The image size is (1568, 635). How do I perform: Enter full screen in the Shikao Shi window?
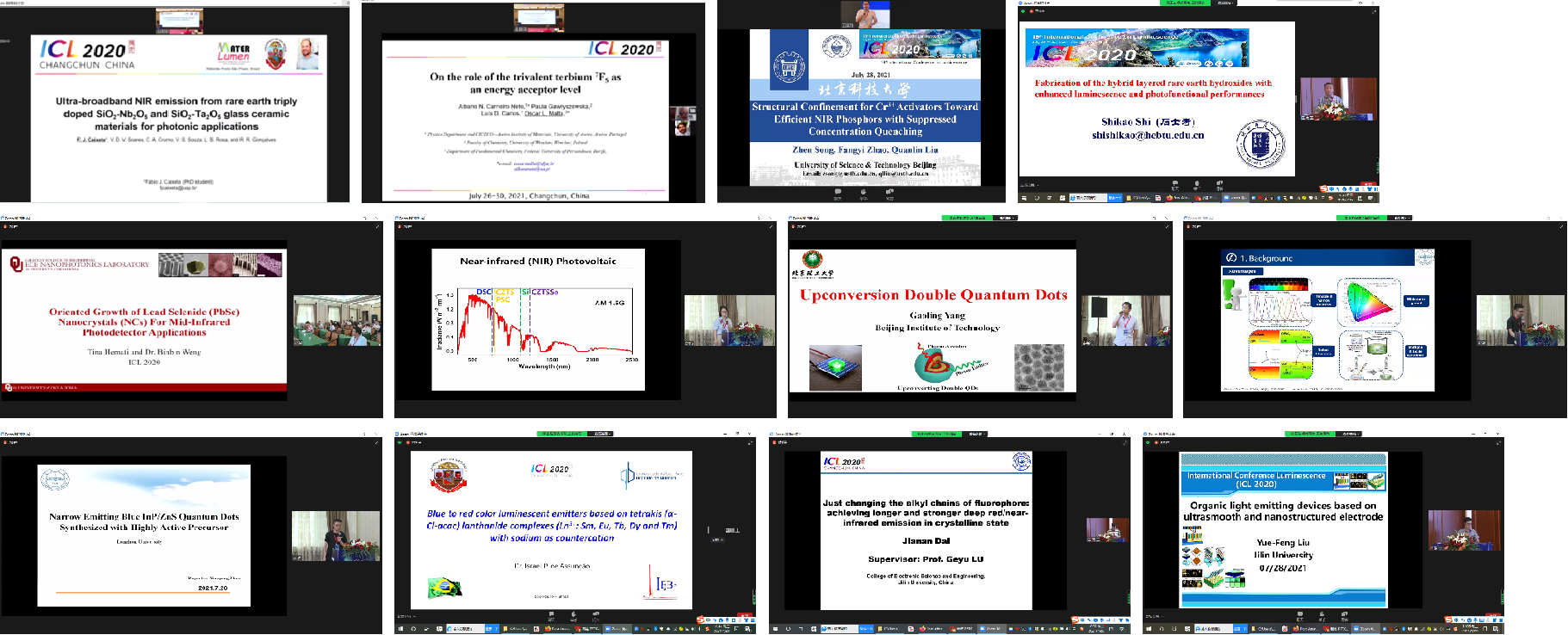point(1373,11)
